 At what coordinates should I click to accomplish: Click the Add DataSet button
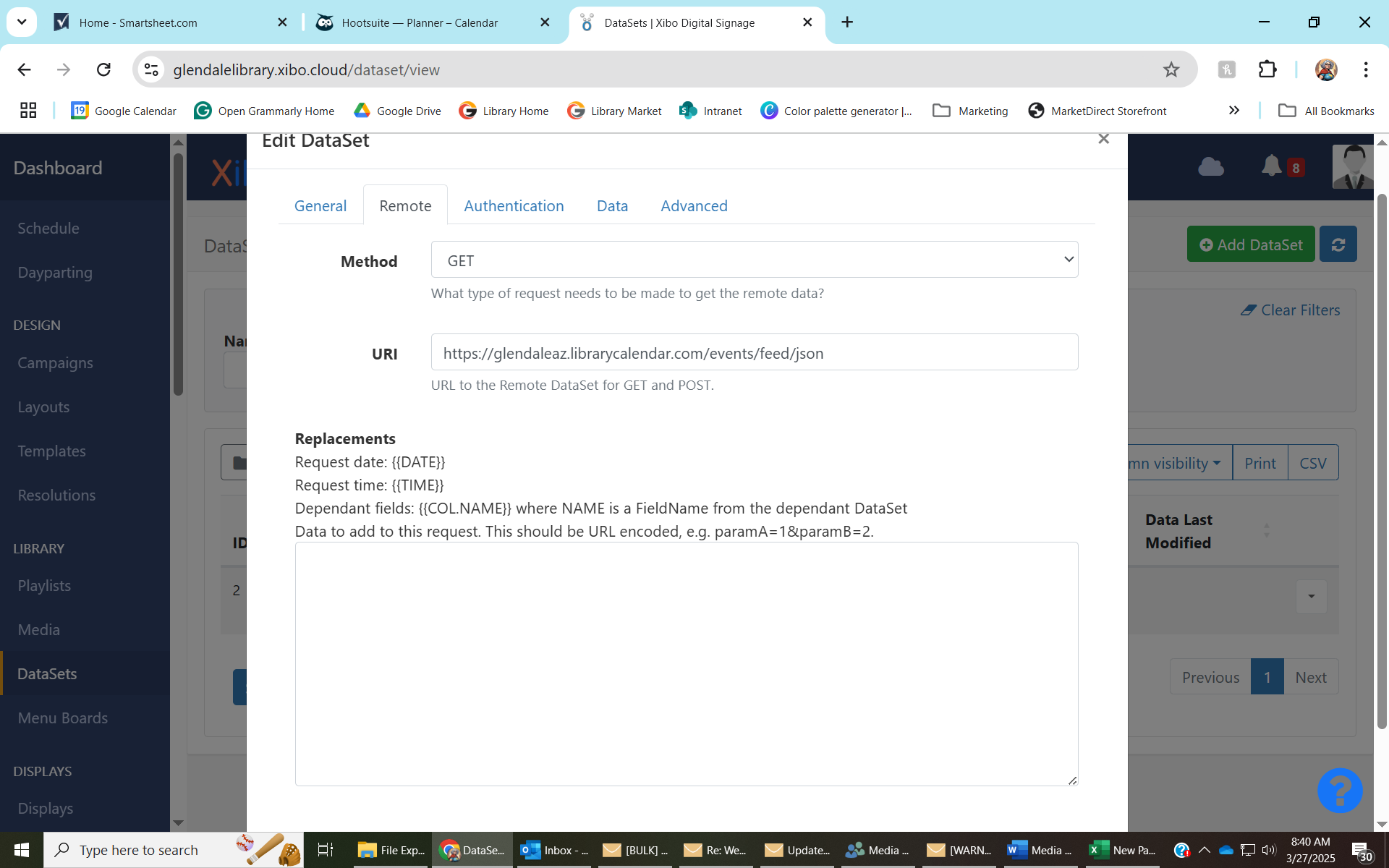tap(1251, 244)
